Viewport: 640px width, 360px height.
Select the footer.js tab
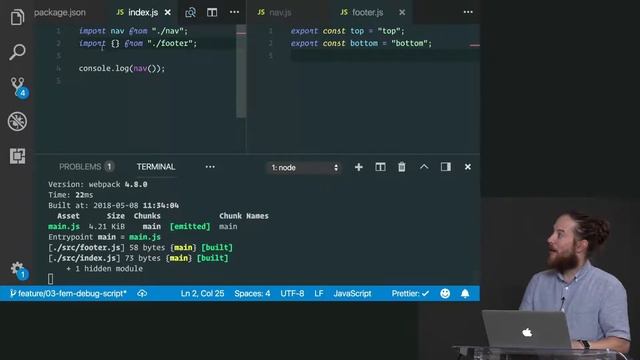point(362,13)
